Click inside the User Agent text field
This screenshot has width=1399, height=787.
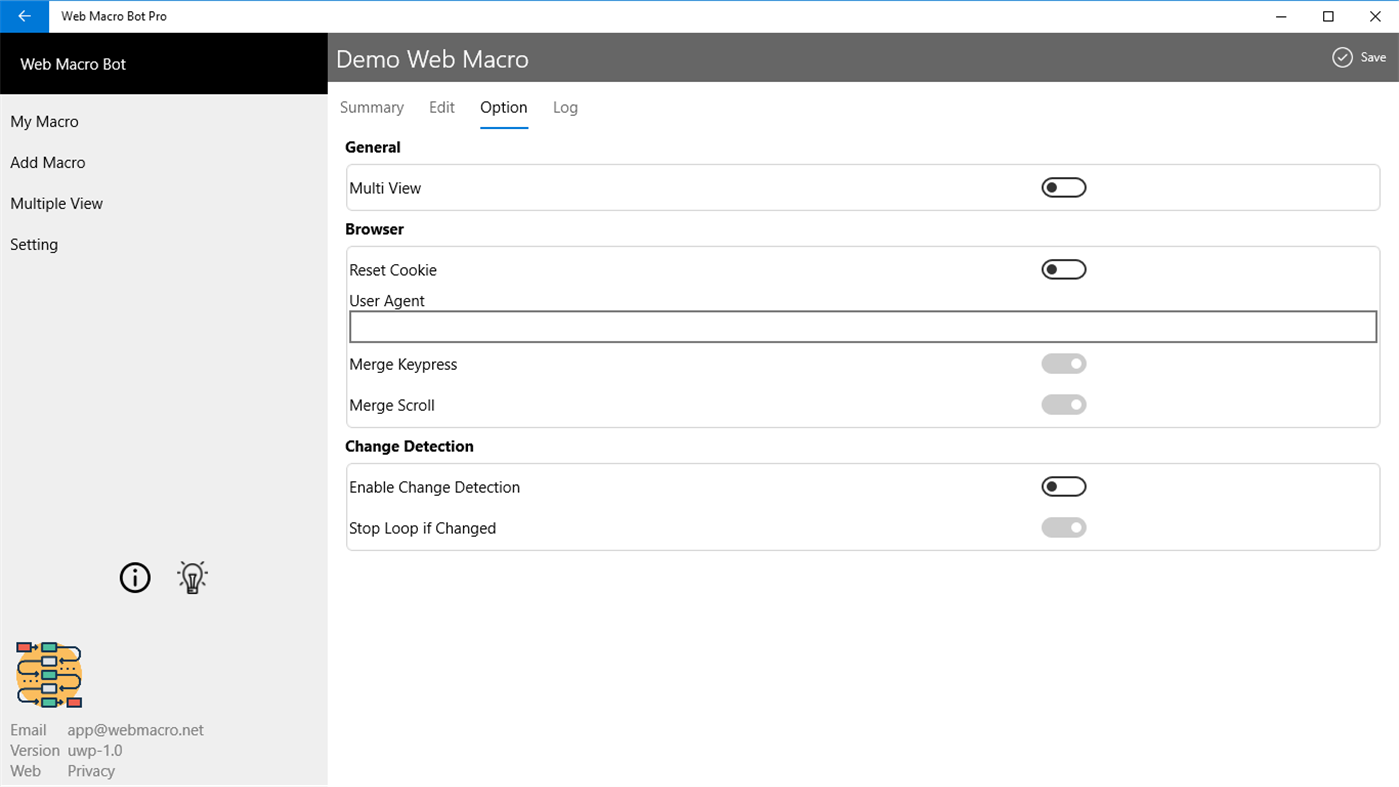click(862, 326)
